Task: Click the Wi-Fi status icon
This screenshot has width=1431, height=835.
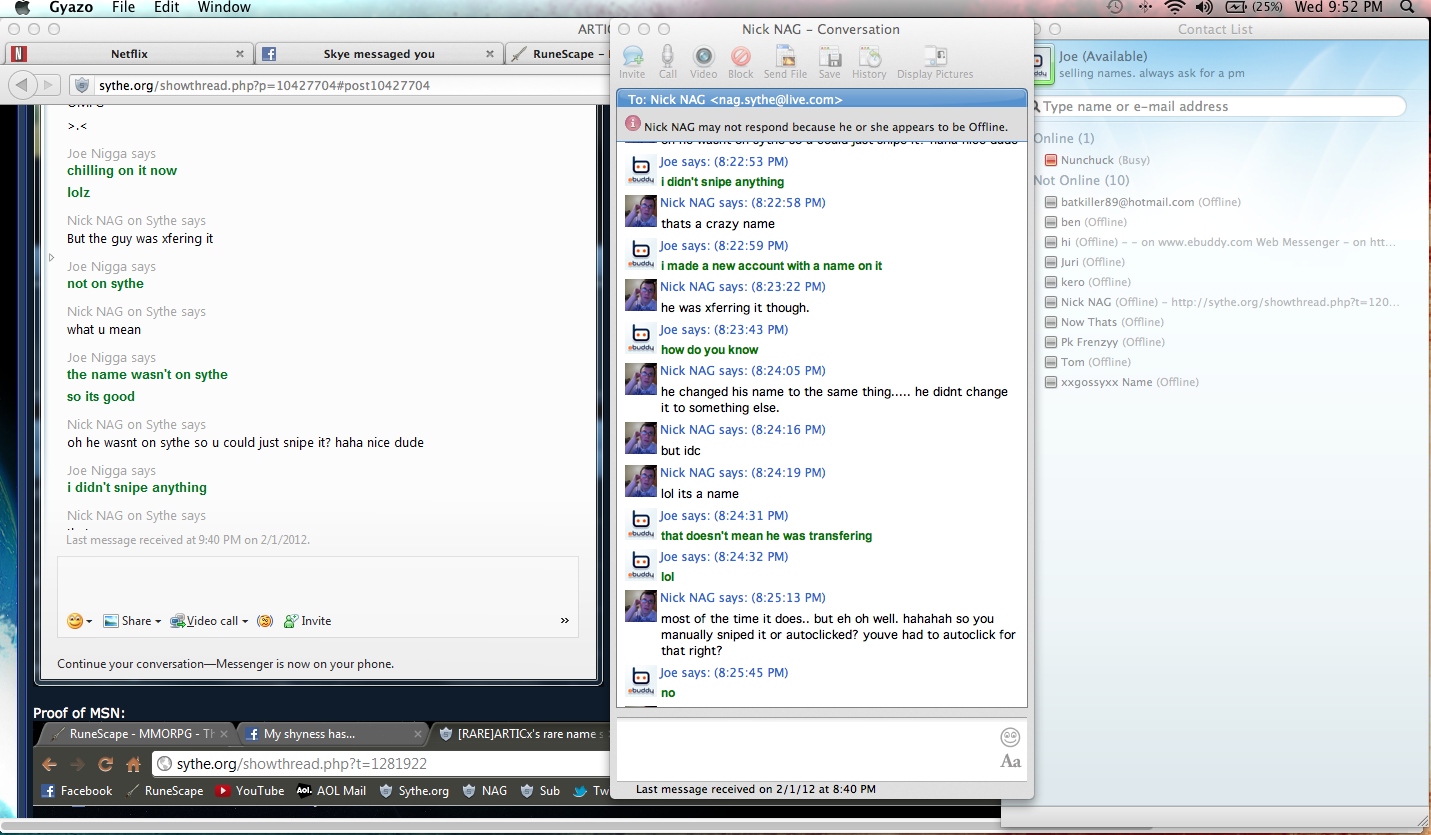Action: [1175, 8]
